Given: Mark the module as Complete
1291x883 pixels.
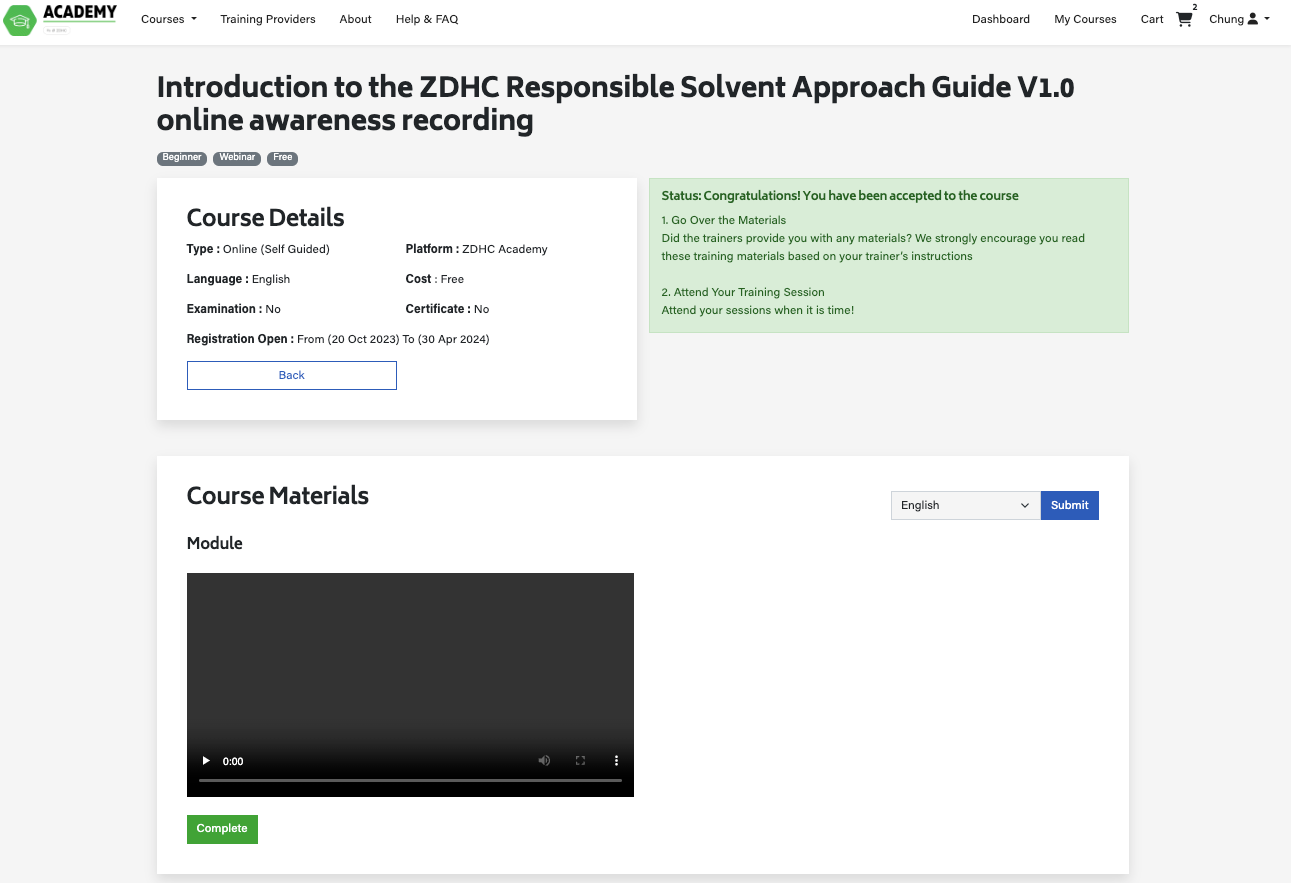Looking at the screenshot, I should pos(222,829).
